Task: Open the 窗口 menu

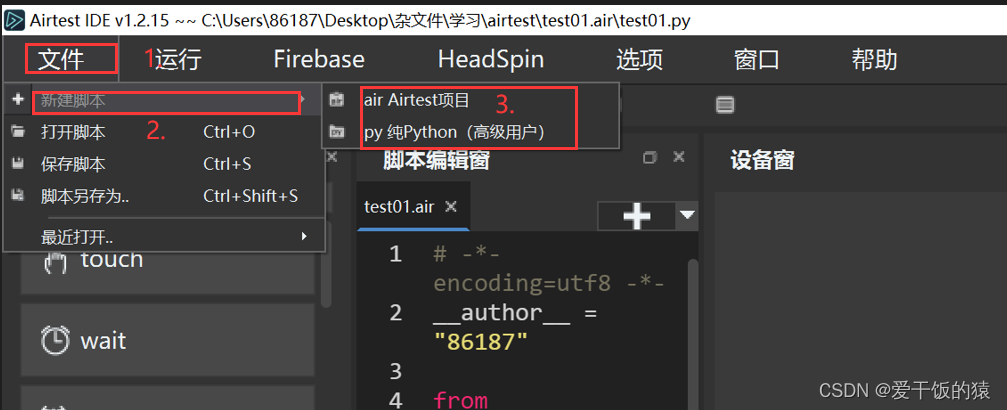Action: pos(757,59)
